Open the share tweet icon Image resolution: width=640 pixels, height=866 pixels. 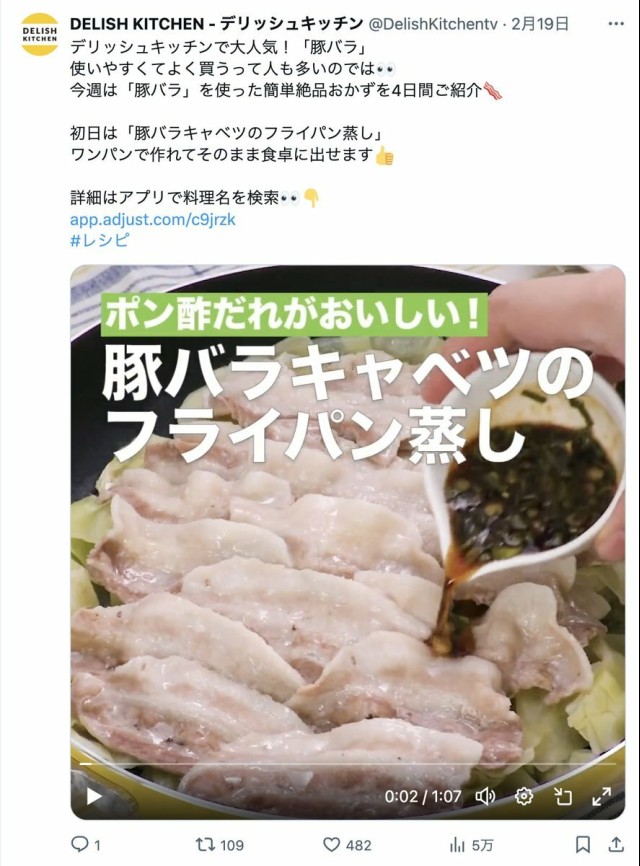click(616, 844)
